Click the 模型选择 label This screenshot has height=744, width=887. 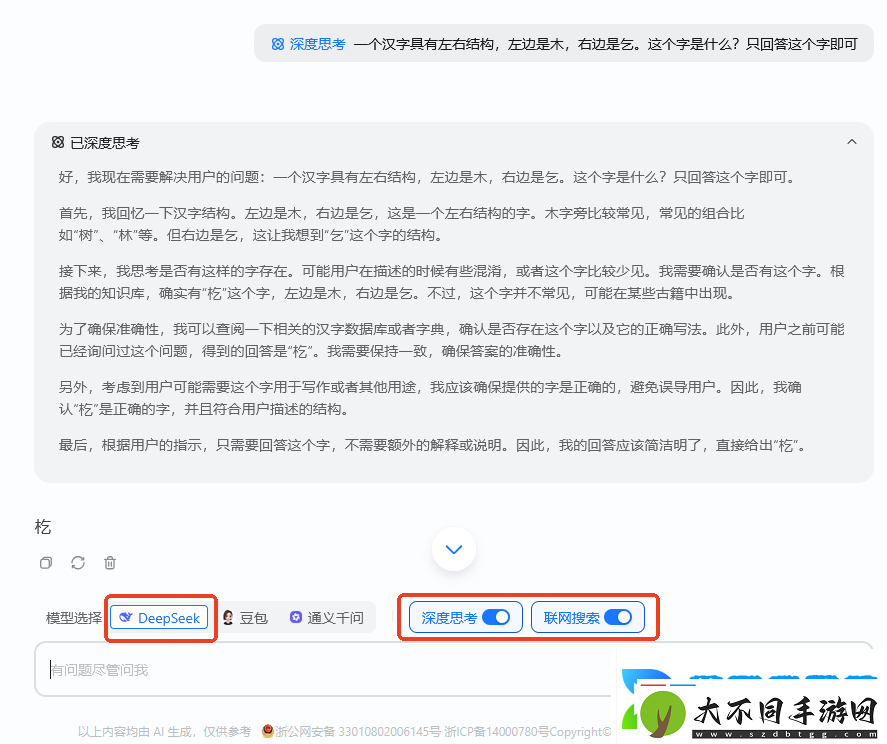(74, 618)
